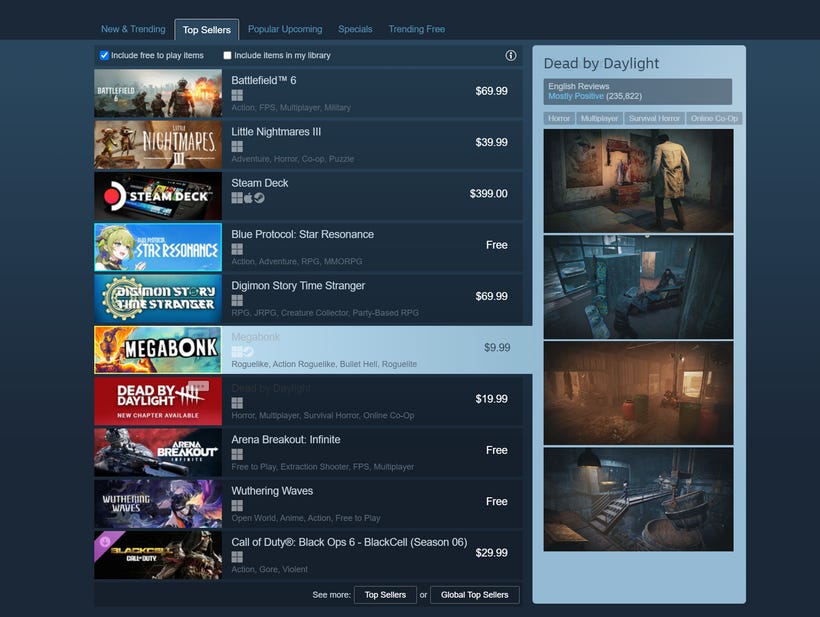The width and height of the screenshot is (820, 617).
Task: Click the $19.99 Dead by Daylight price
Action: coord(491,399)
